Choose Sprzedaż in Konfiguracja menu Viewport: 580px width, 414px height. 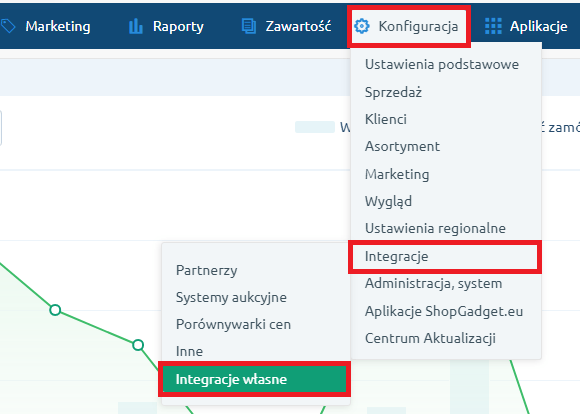click(x=393, y=92)
